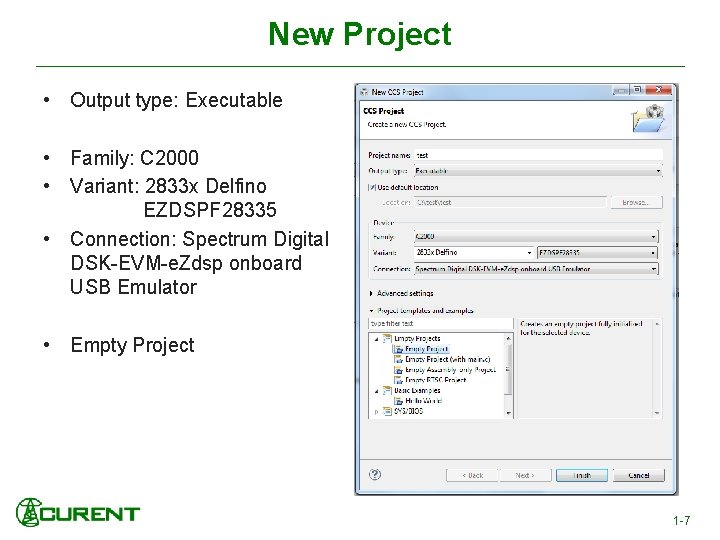Click the disabled Location path field

[510, 202]
